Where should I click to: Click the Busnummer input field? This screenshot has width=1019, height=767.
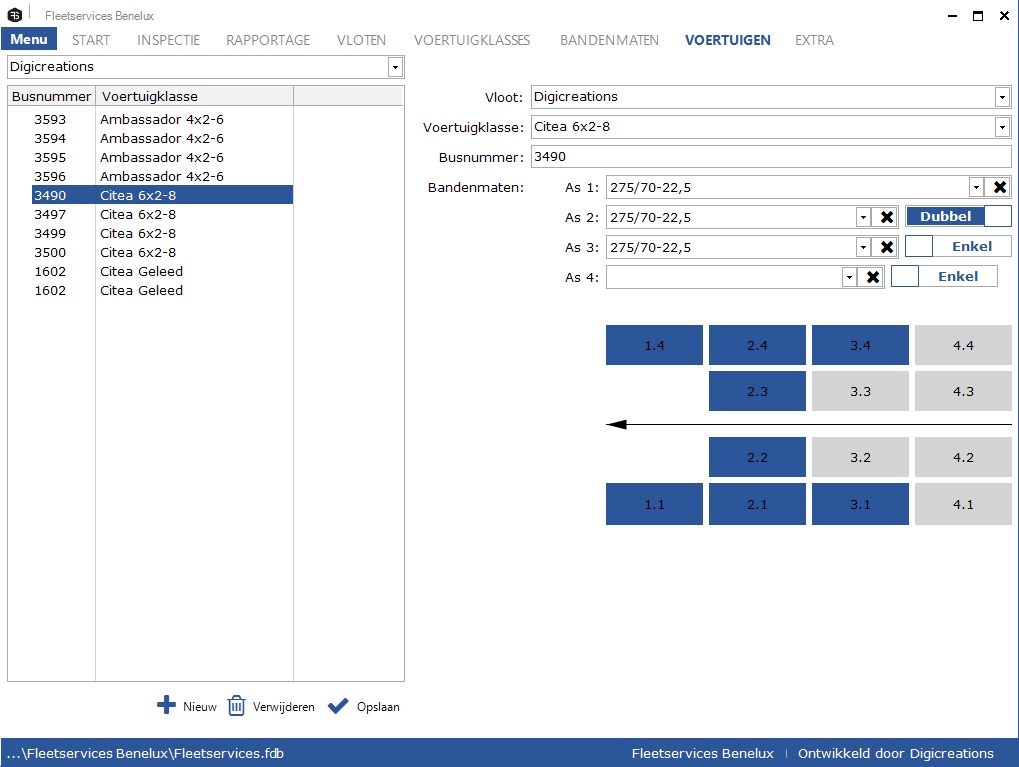[770, 157]
